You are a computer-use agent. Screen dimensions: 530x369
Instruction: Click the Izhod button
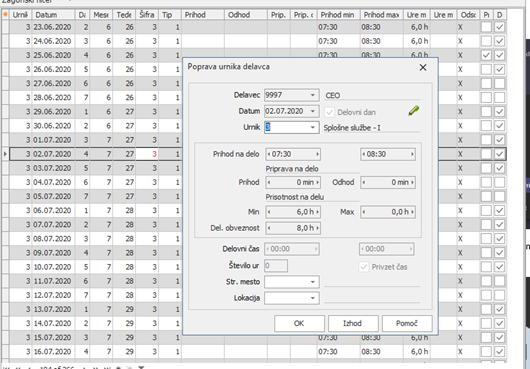tap(353, 323)
